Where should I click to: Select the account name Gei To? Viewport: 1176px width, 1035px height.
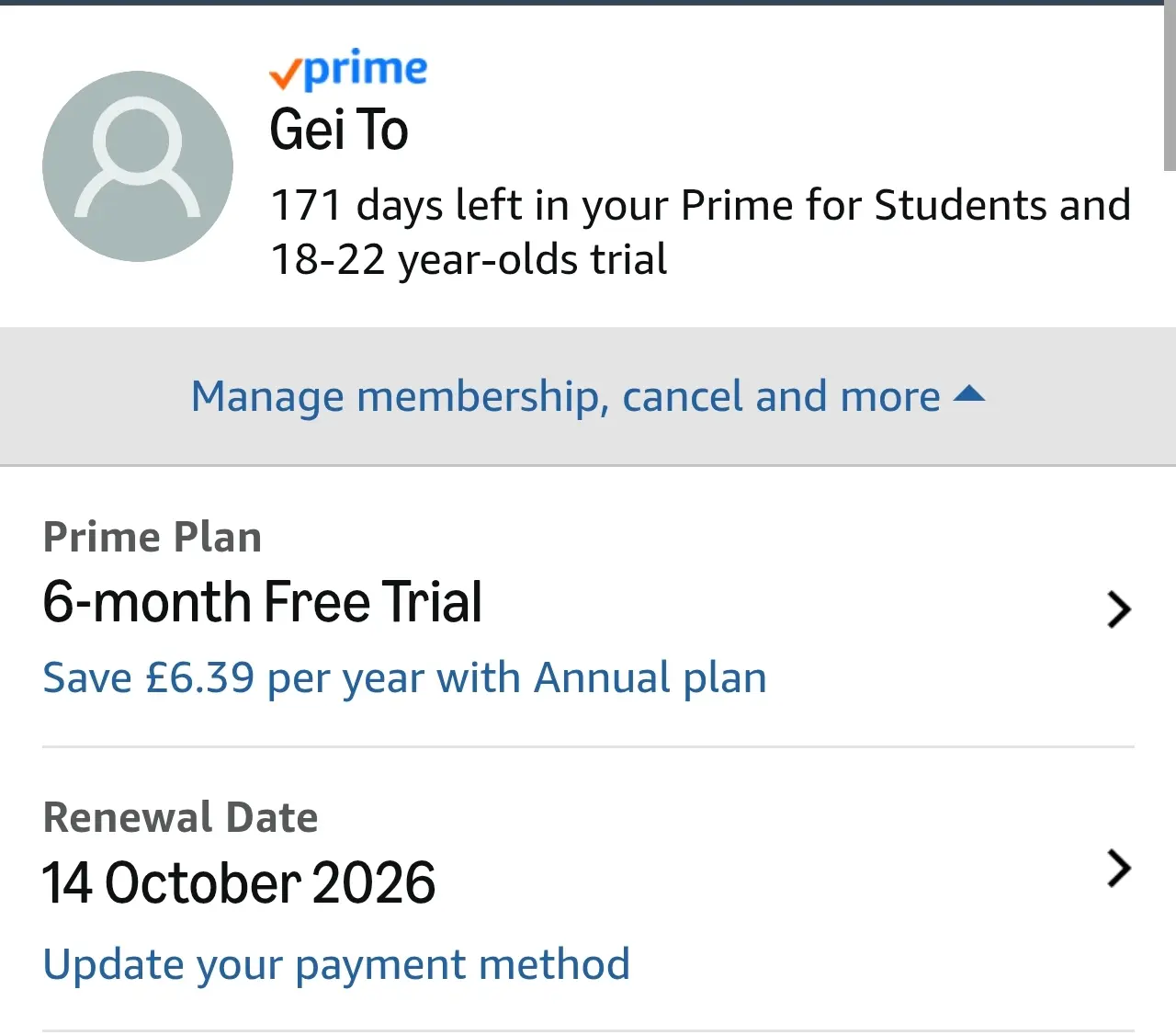[x=339, y=130]
